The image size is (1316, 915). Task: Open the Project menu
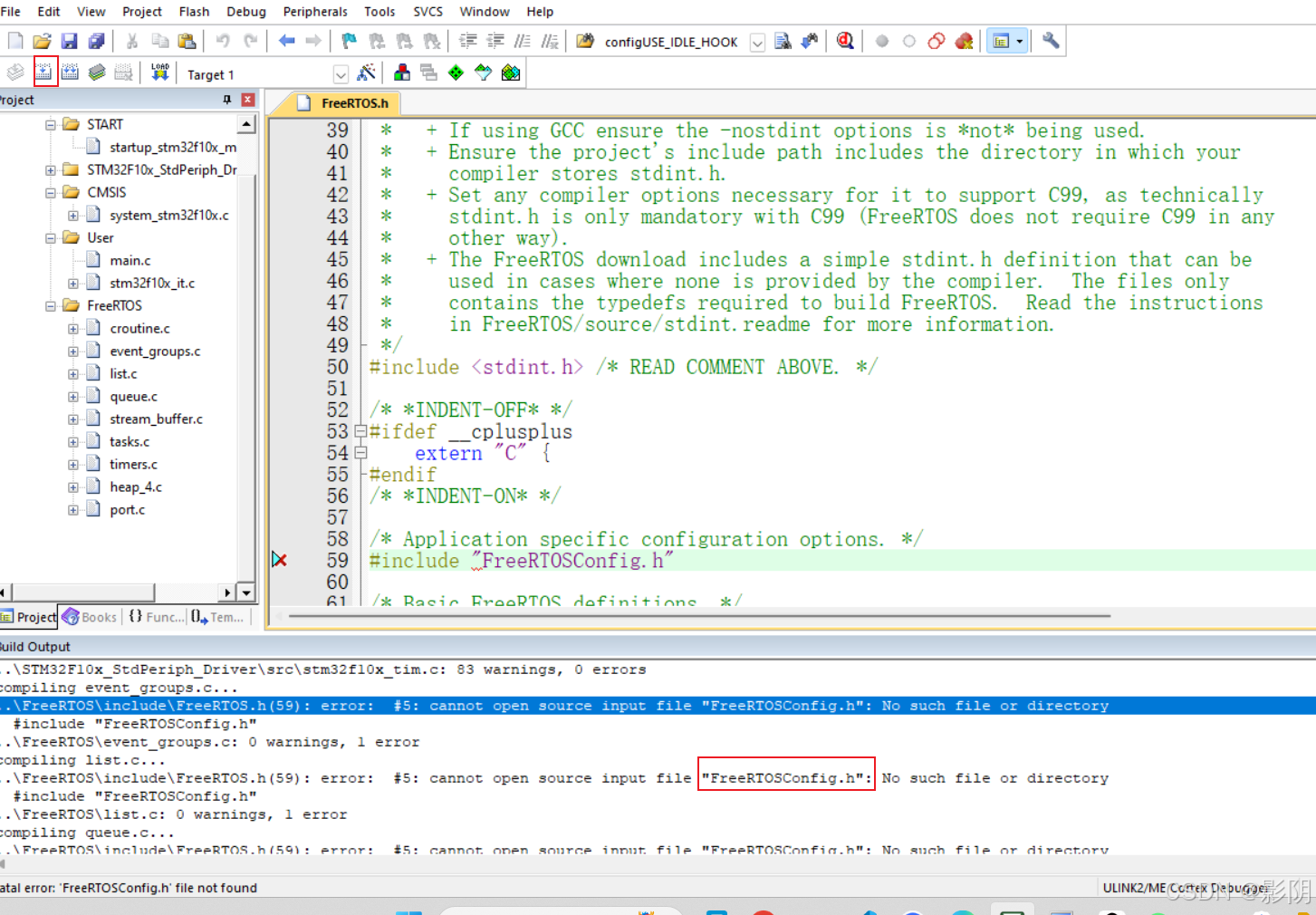pos(142,11)
